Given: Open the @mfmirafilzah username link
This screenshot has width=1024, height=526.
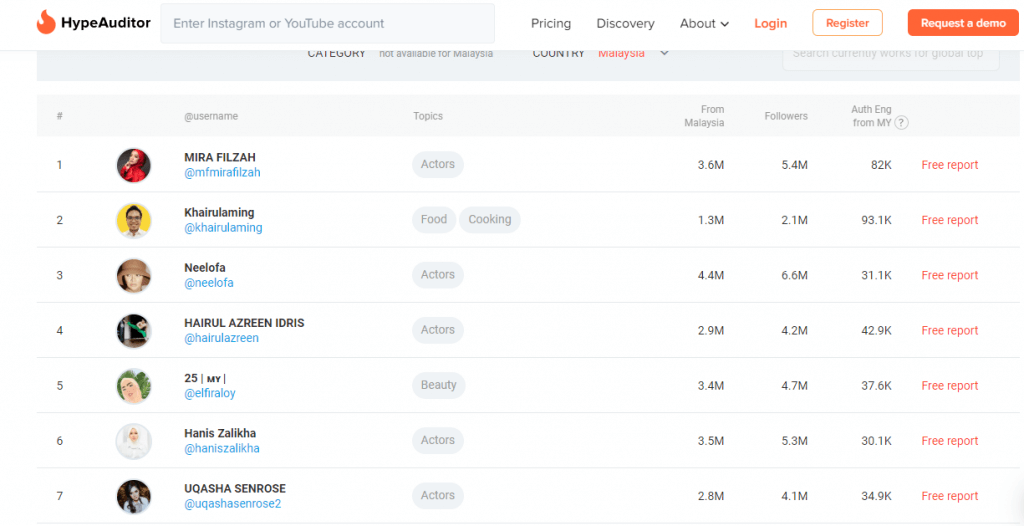Looking at the screenshot, I should 222,173.
